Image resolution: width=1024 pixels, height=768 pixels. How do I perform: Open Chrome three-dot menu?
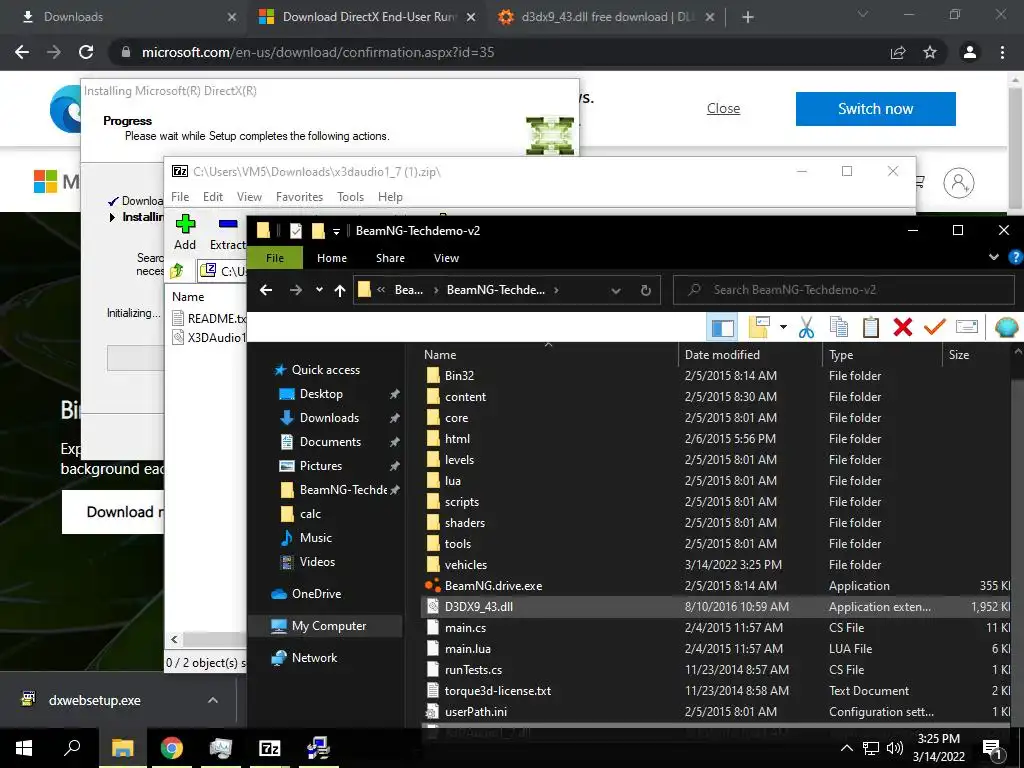tap(1002, 52)
